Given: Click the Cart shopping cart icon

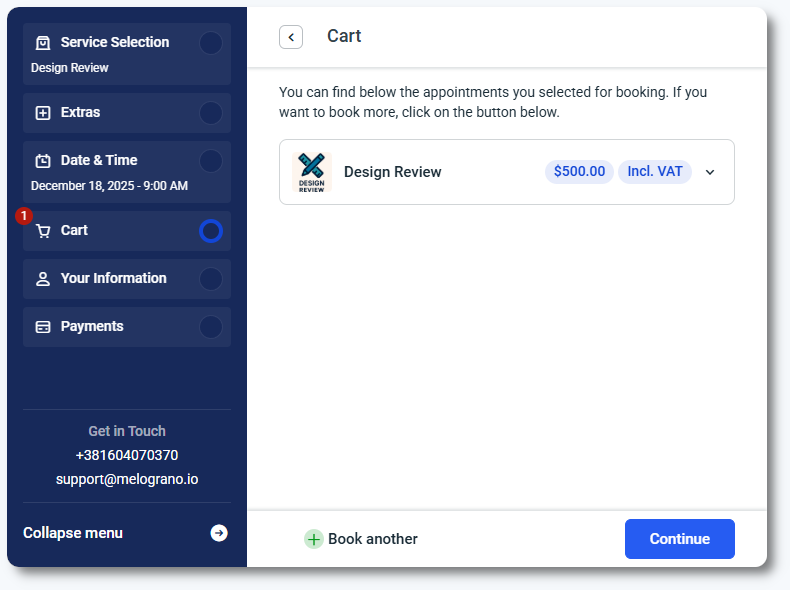Looking at the screenshot, I should 43,231.
